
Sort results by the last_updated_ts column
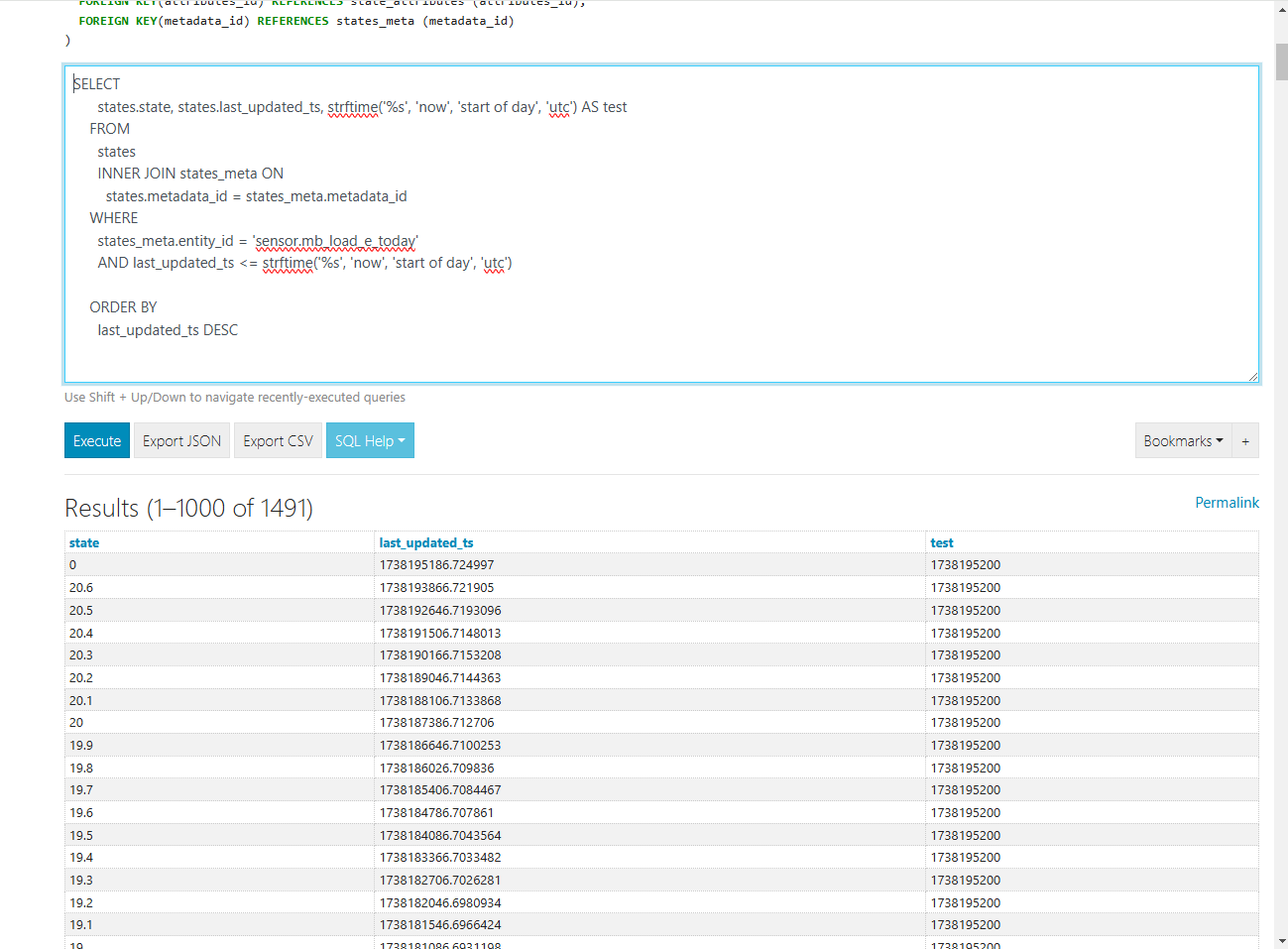(x=426, y=542)
